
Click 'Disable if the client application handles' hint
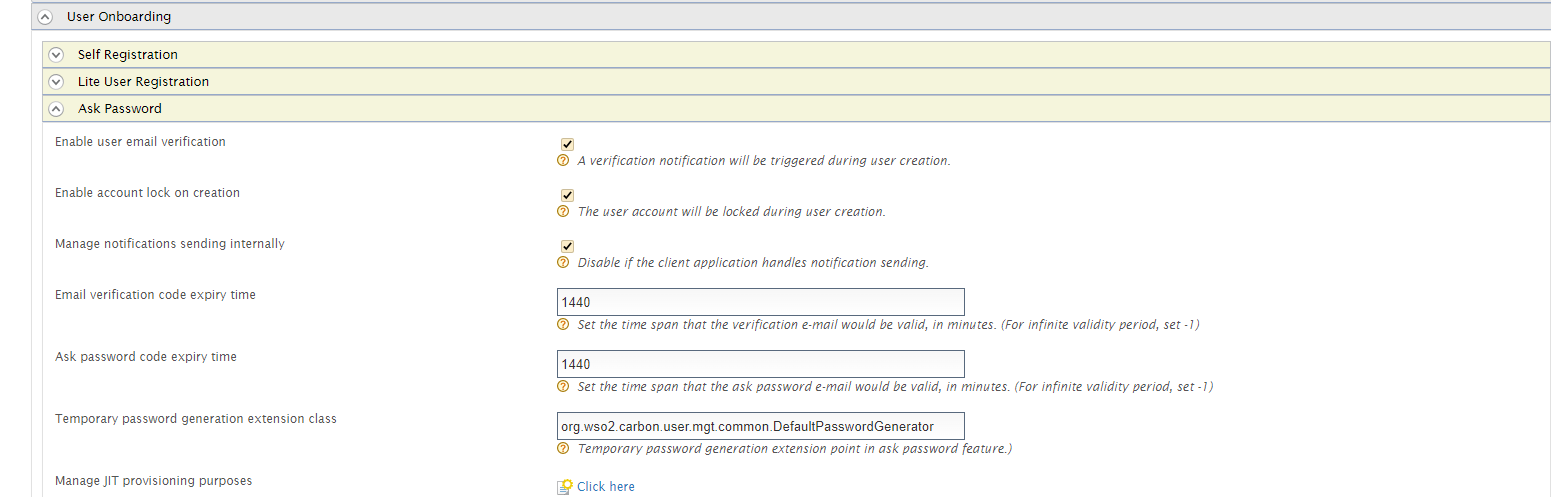[753, 263]
